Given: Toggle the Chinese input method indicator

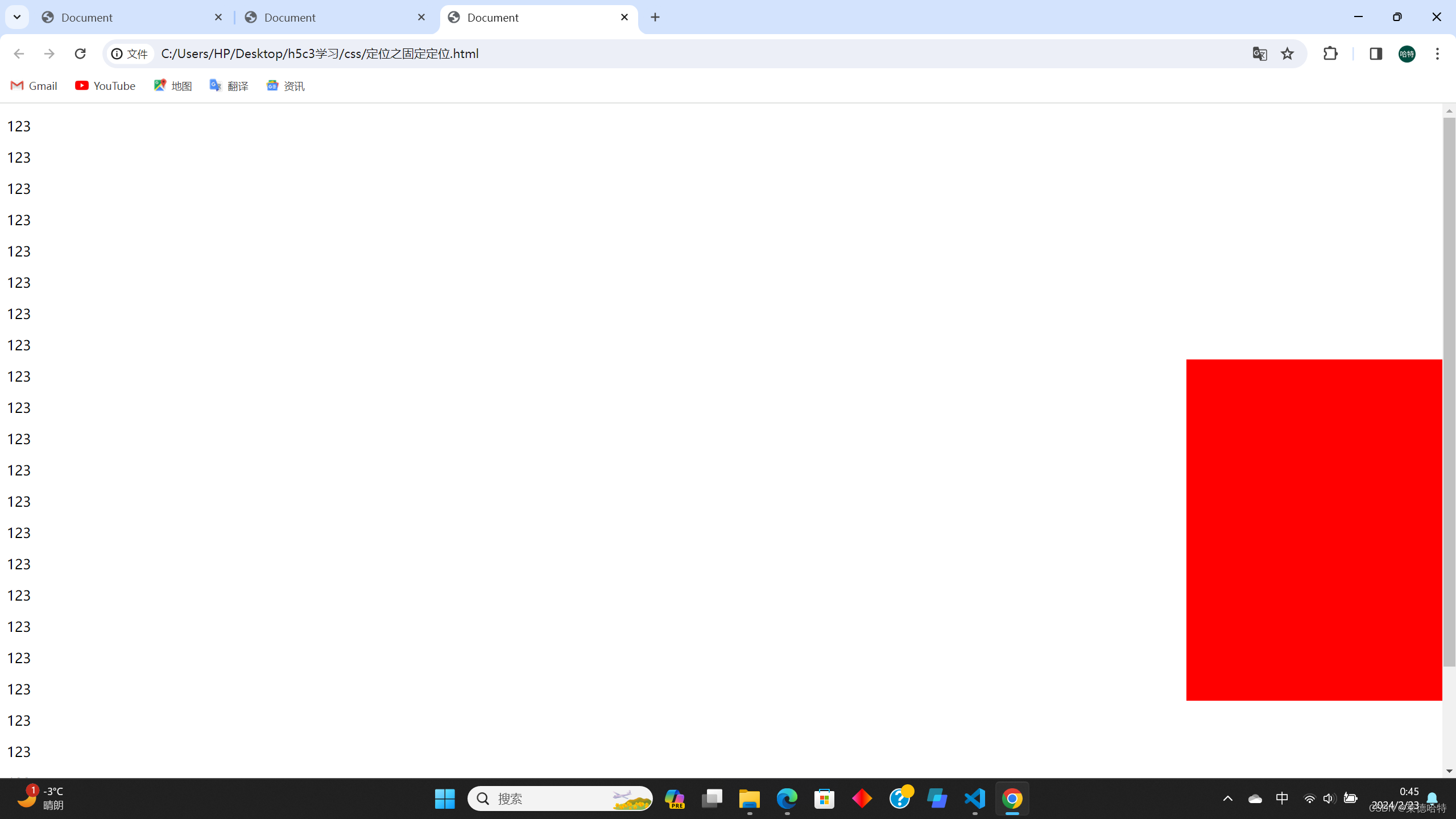Looking at the screenshot, I should point(1282,799).
